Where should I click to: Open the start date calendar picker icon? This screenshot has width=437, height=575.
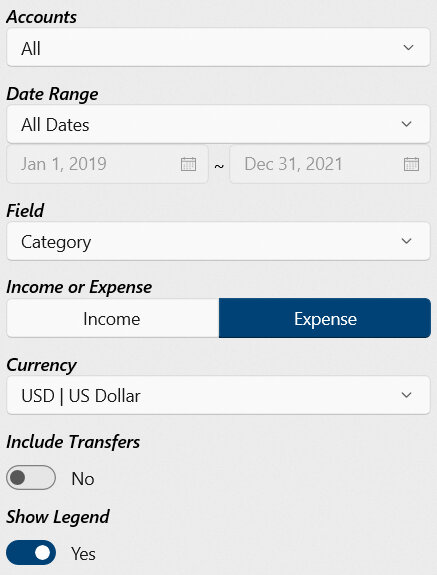point(188,164)
